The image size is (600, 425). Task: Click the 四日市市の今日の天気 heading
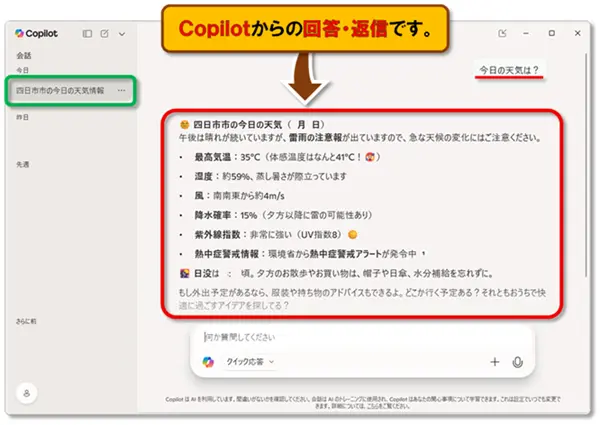pyautogui.click(x=252, y=125)
